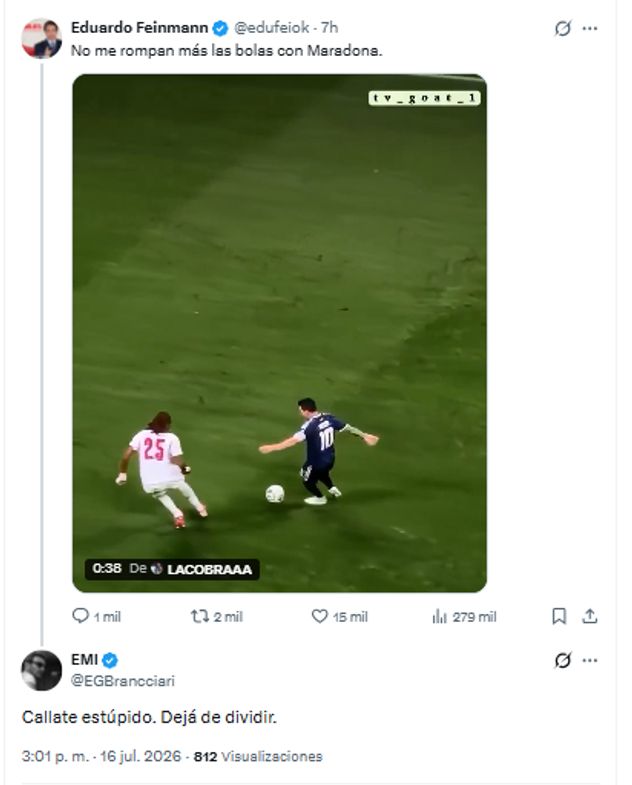This screenshot has width=632, height=785.
Task: Click the EMI display name
Action: tap(84, 660)
